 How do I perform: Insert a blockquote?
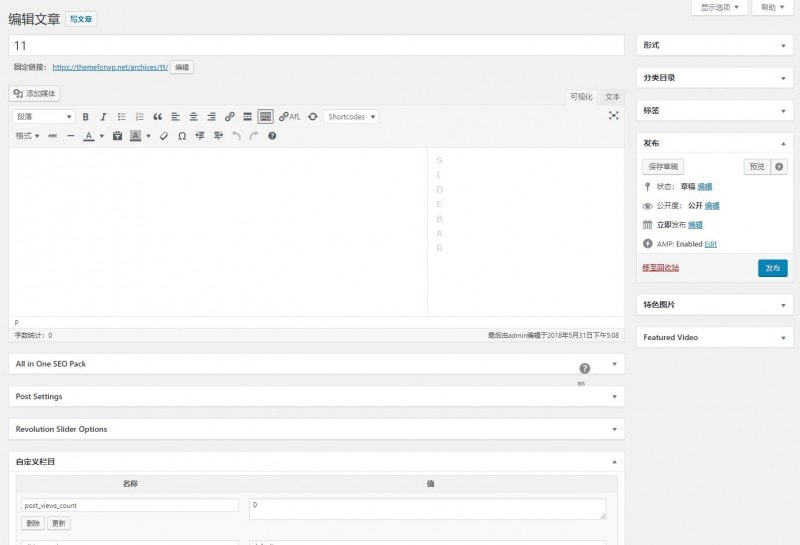click(x=157, y=117)
